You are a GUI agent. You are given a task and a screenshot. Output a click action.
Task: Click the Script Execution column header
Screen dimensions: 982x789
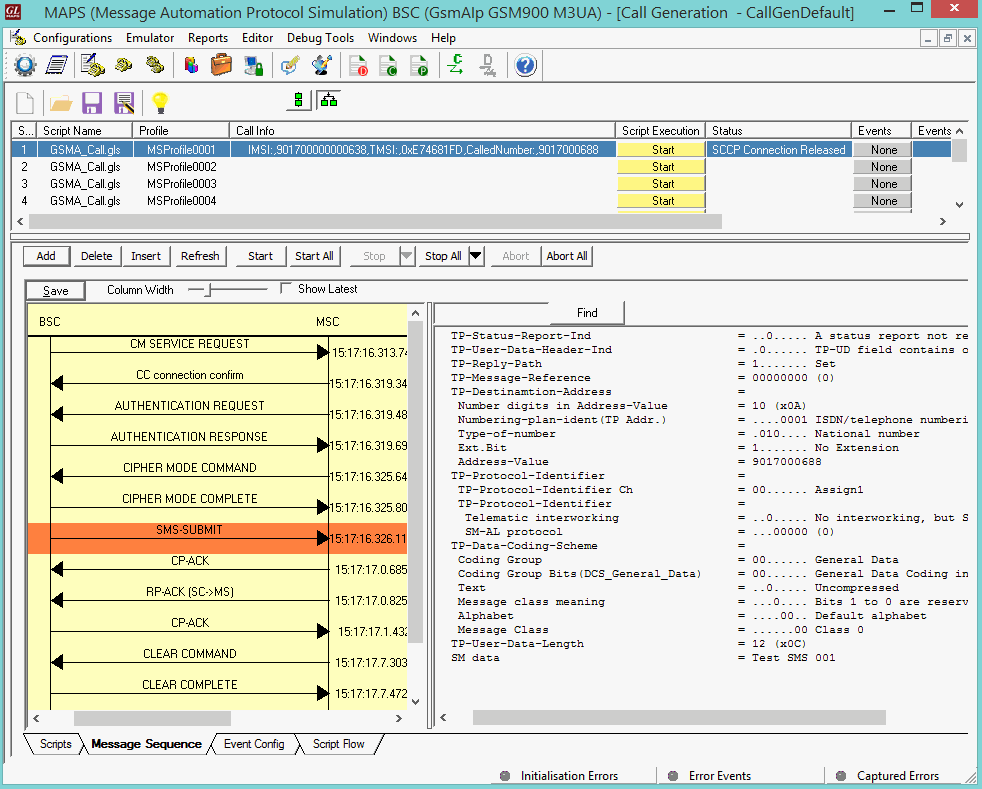(661, 130)
